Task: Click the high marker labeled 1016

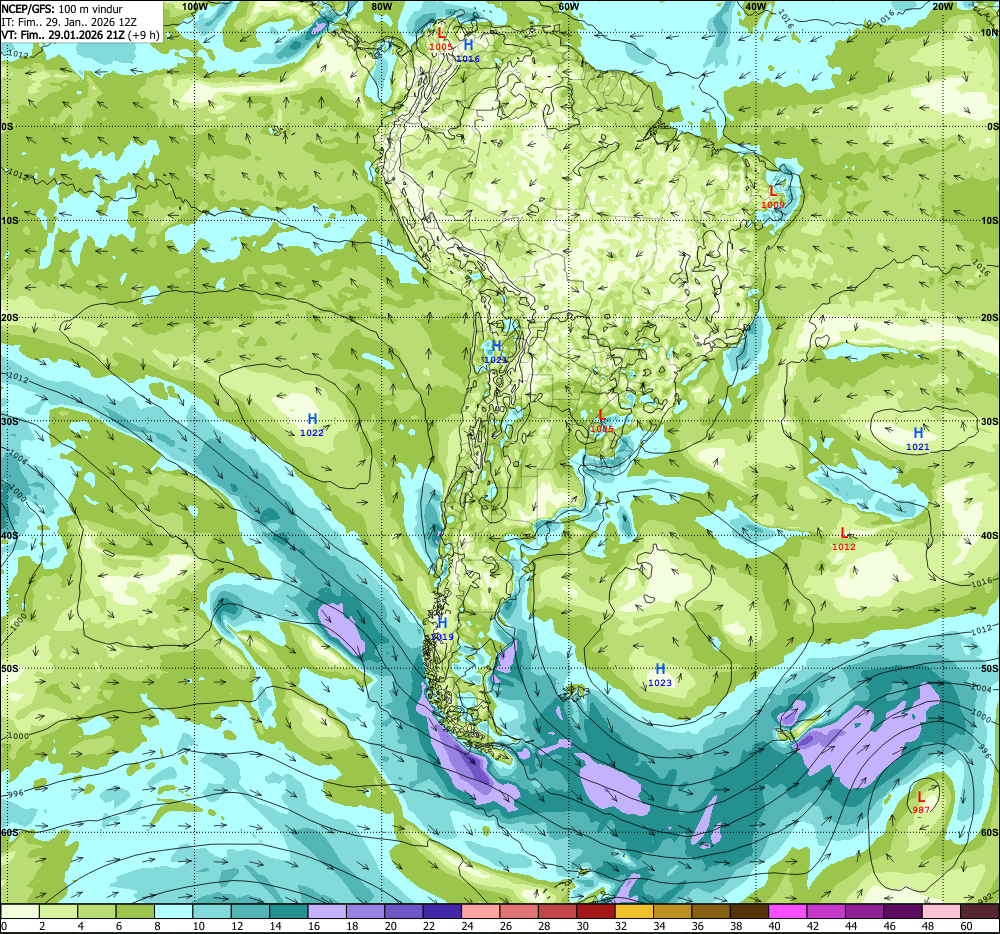Action: coord(468,51)
